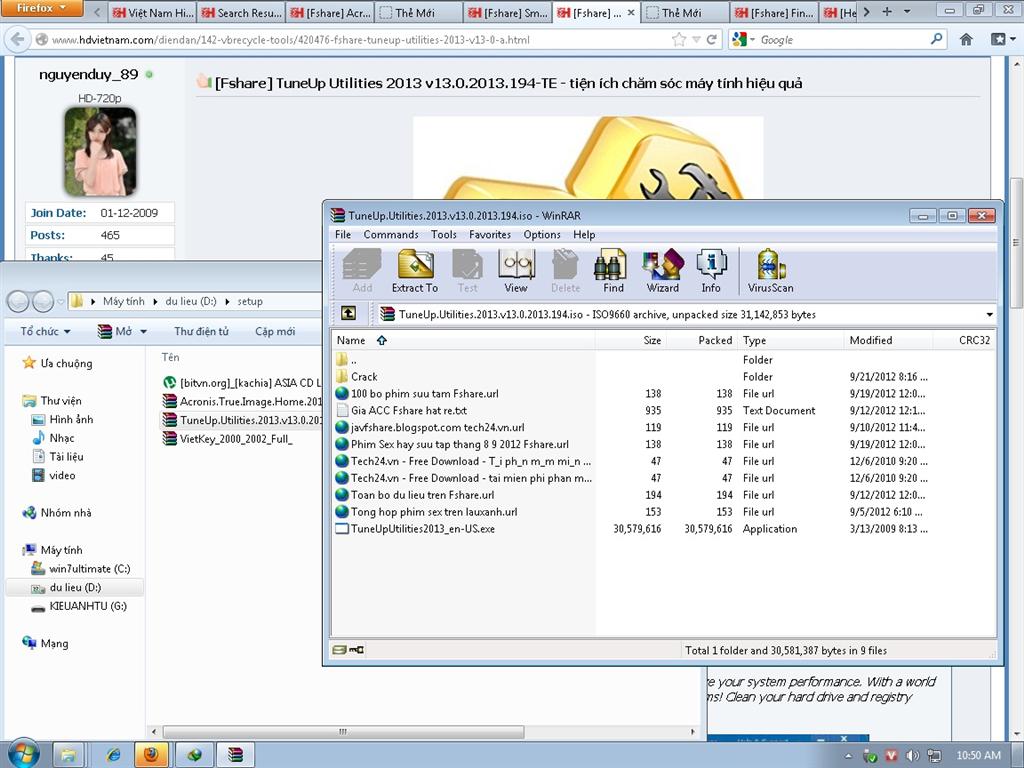
Task: Select Gia ACC Fshare hat re.txt
Action: coord(409,411)
